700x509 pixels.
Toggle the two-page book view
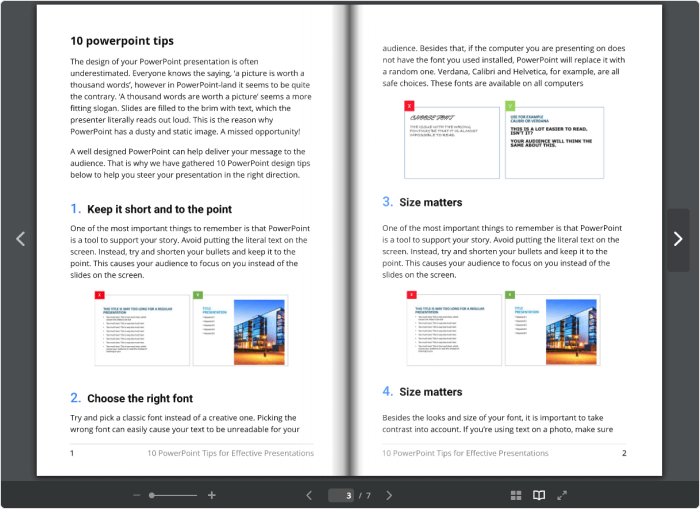point(539,495)
